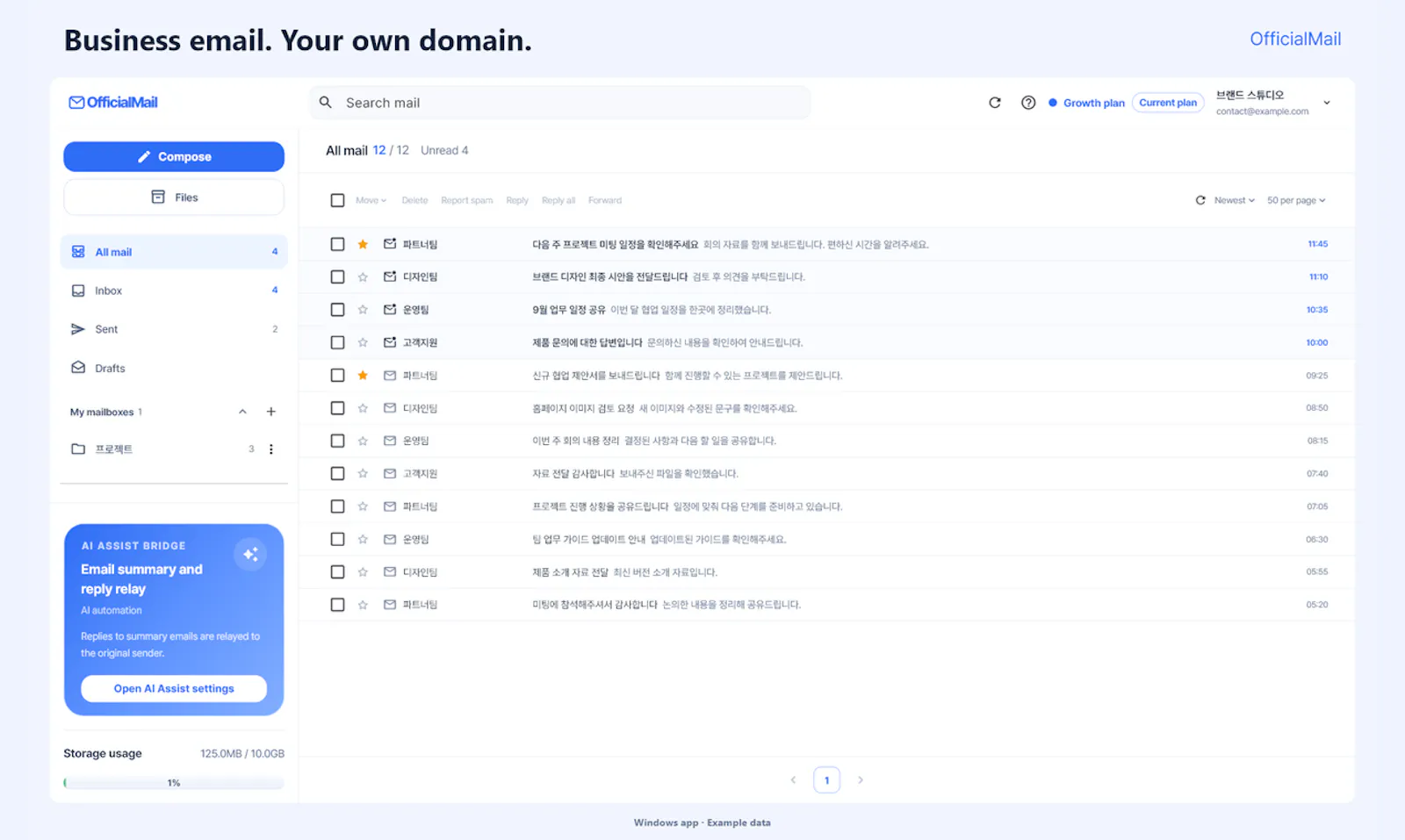The image size is (1405, 840).
Task: Check the 08:15 운영팀 email checkbox
Action: pyautogui.click(x=337, y=441)
